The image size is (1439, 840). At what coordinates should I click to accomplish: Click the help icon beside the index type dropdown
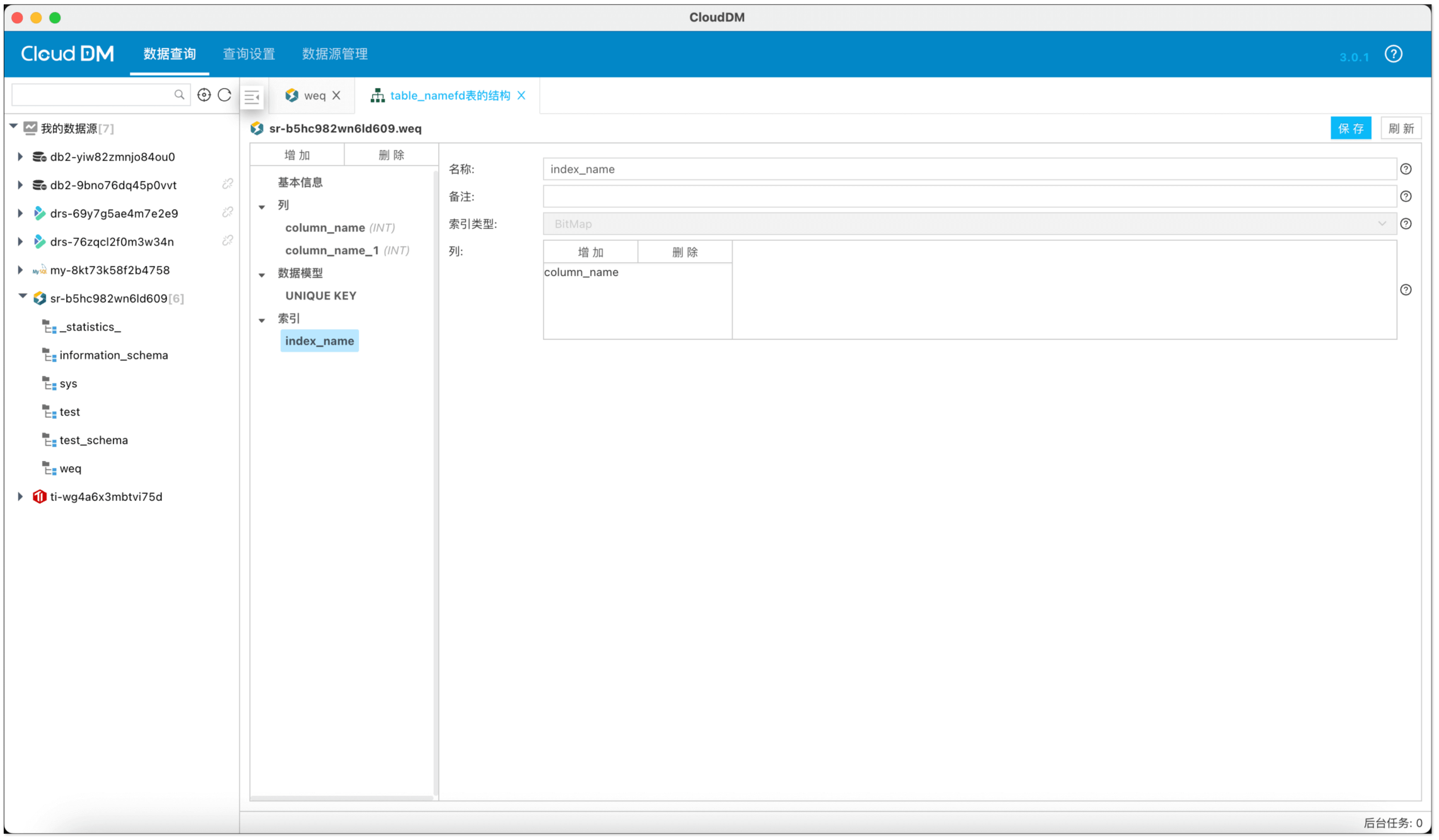(1406, 224)
